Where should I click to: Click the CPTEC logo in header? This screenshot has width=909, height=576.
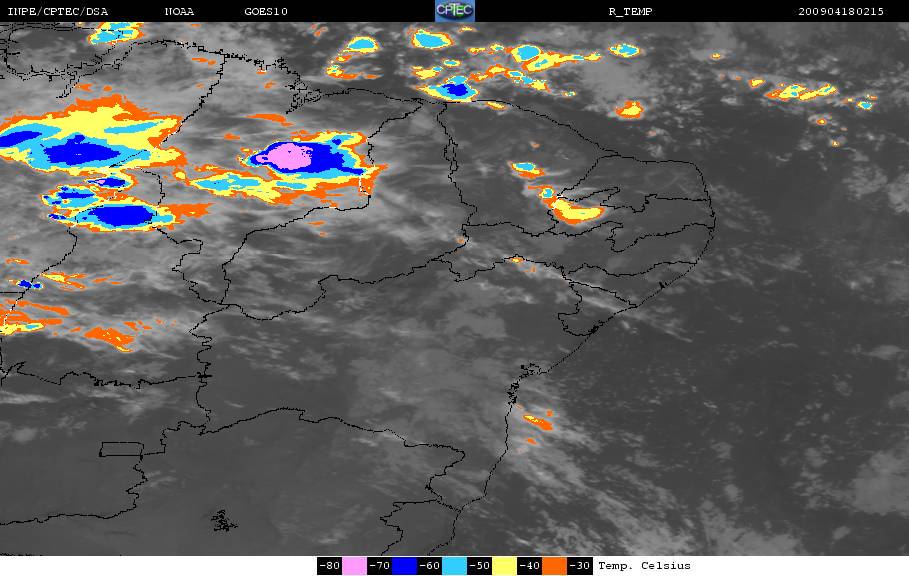pos(454,11)
